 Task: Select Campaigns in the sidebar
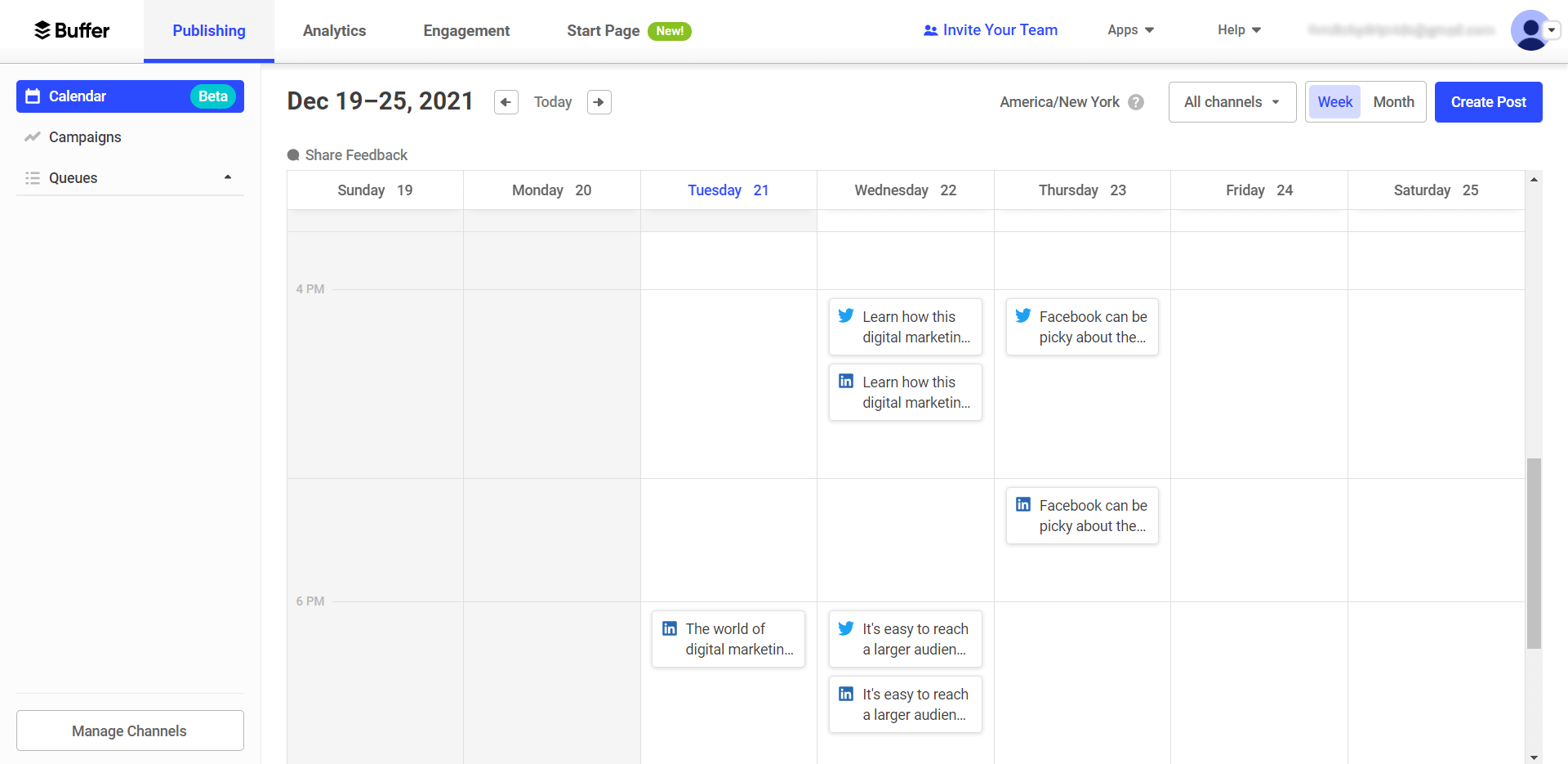[x=130, y=137]
